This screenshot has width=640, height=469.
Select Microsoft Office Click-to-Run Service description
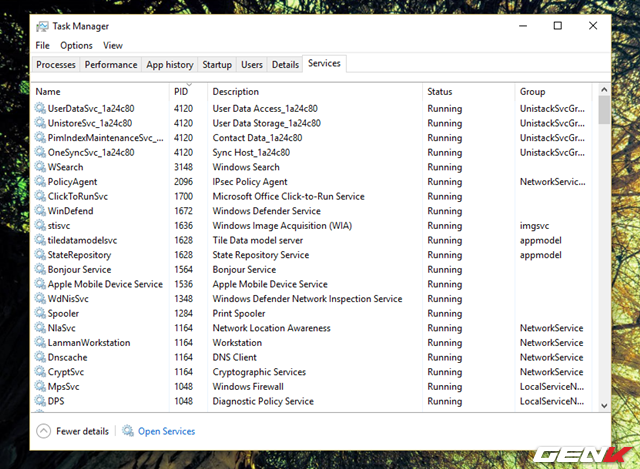tap(289, 196)
